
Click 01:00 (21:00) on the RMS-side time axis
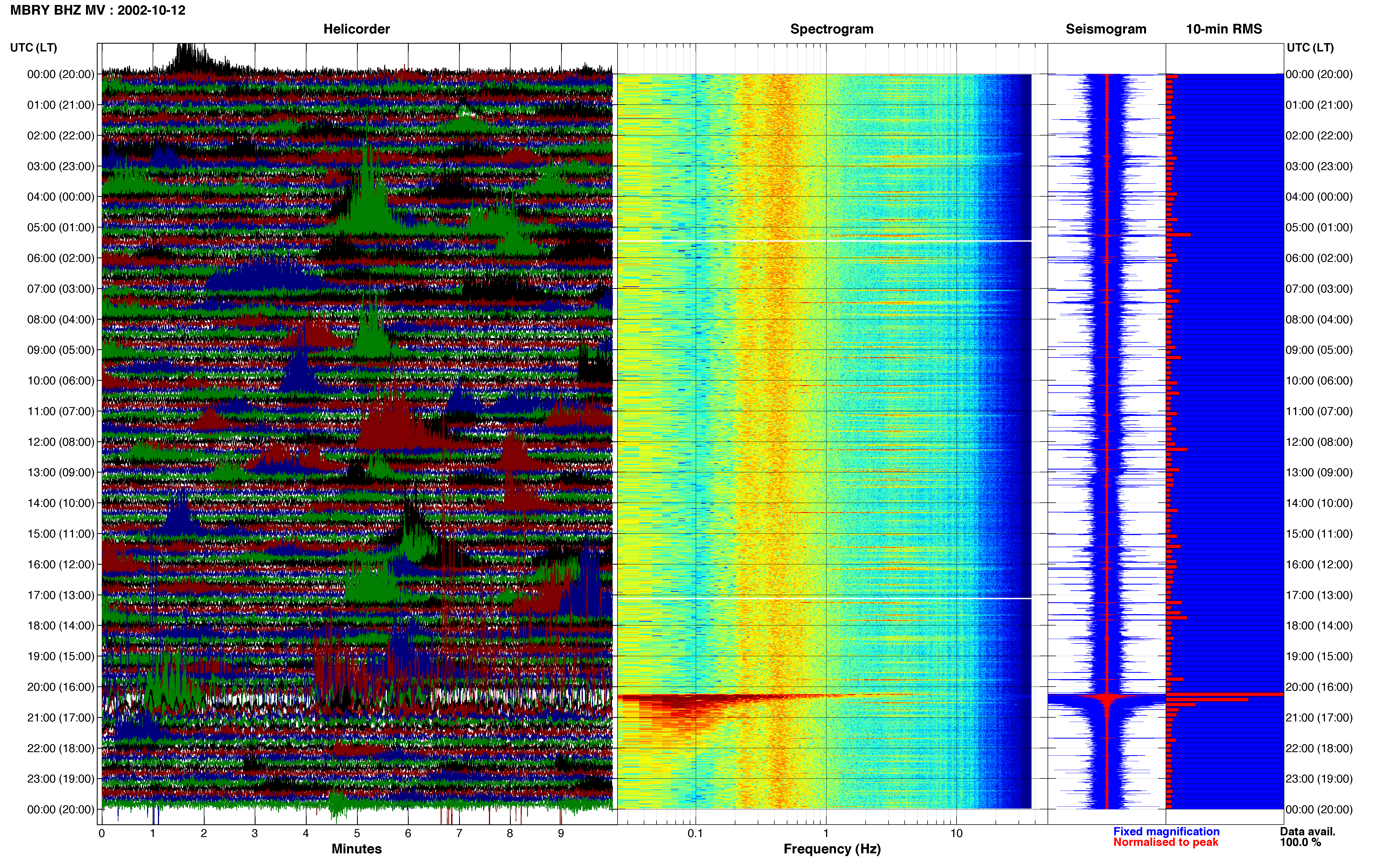tap(1319, 105)
